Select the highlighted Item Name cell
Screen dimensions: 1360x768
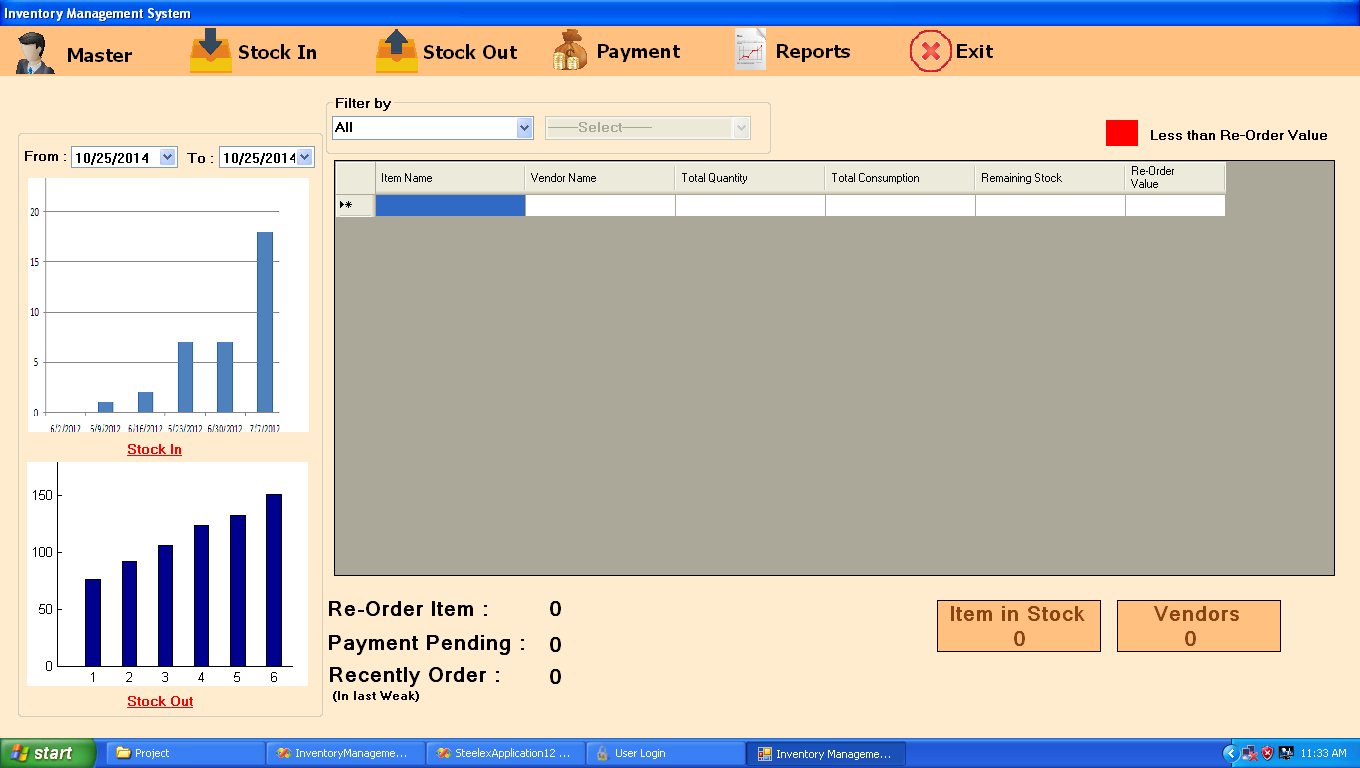click(450, 205)
